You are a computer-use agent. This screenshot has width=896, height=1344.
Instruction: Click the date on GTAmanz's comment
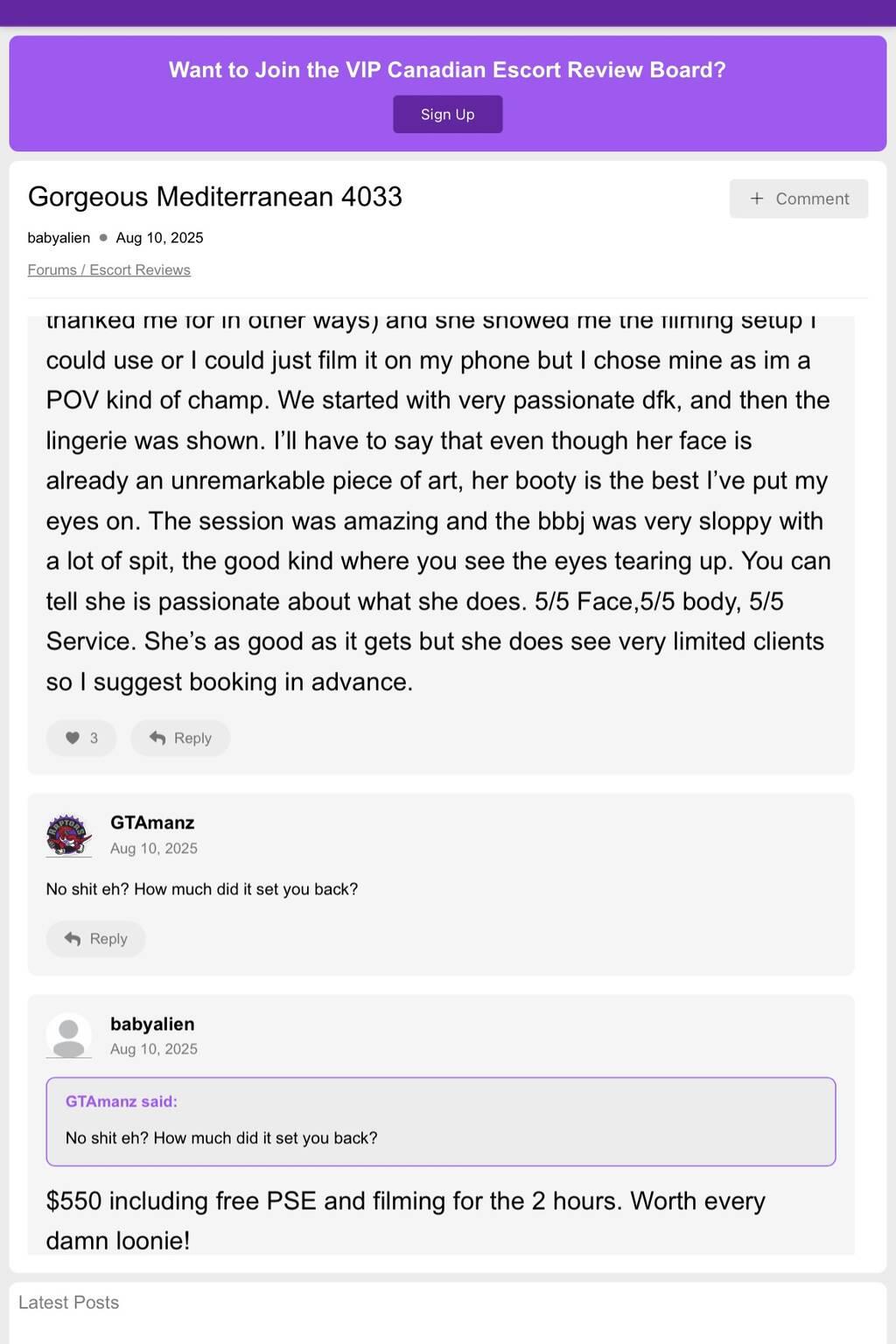point(154,848)
